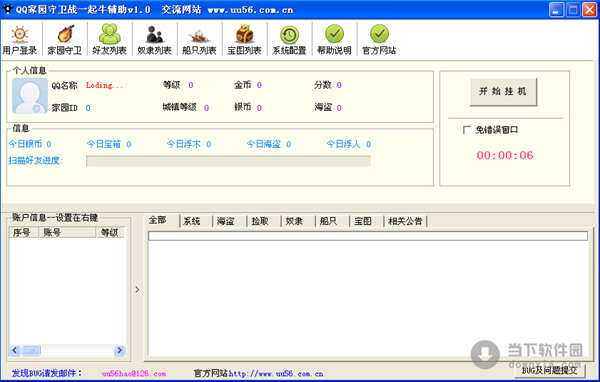The height and width of the screenshot is (382, 600).
Task: Click the 账号 column header
Action: coord(67,232)
